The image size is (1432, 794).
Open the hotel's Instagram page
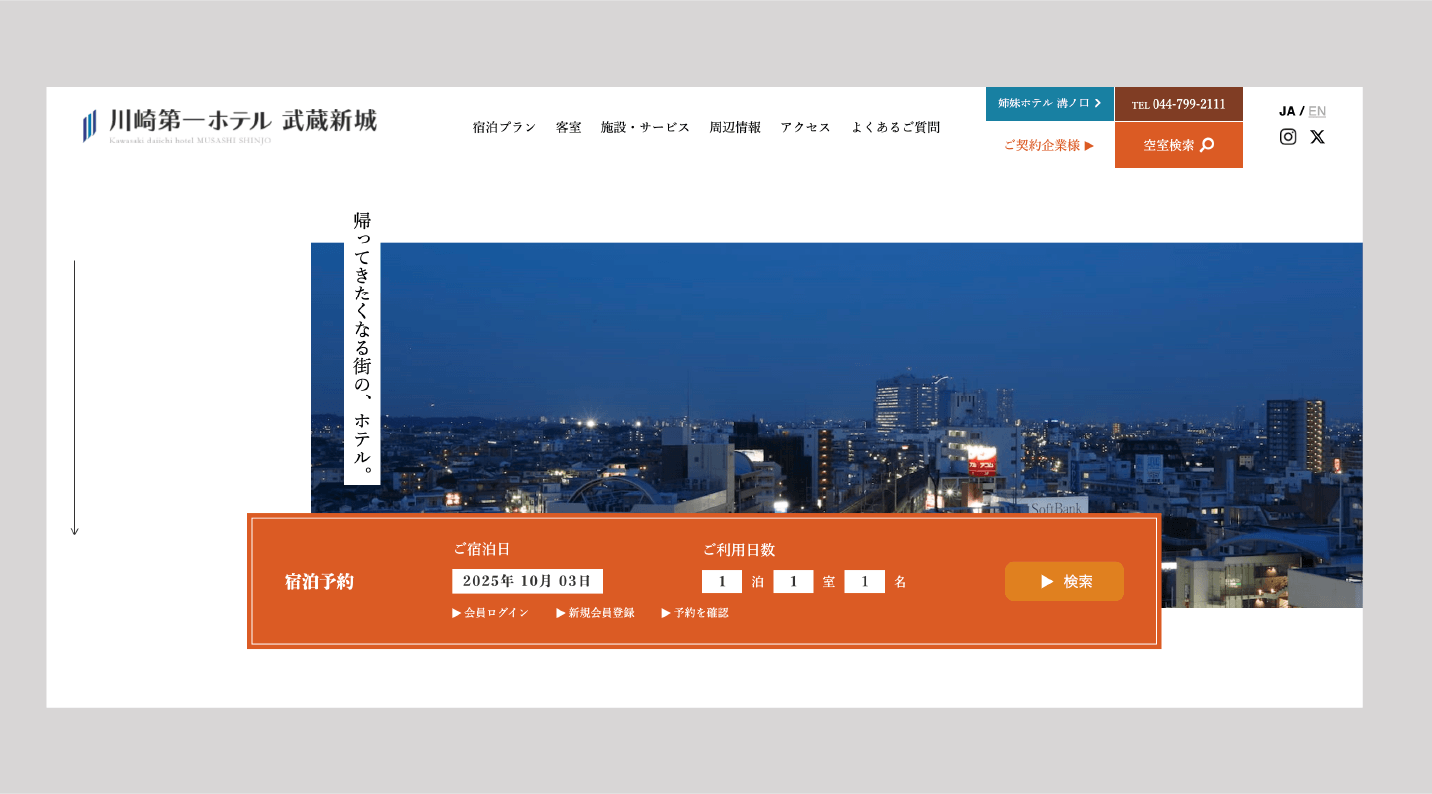click(1288, 137)
